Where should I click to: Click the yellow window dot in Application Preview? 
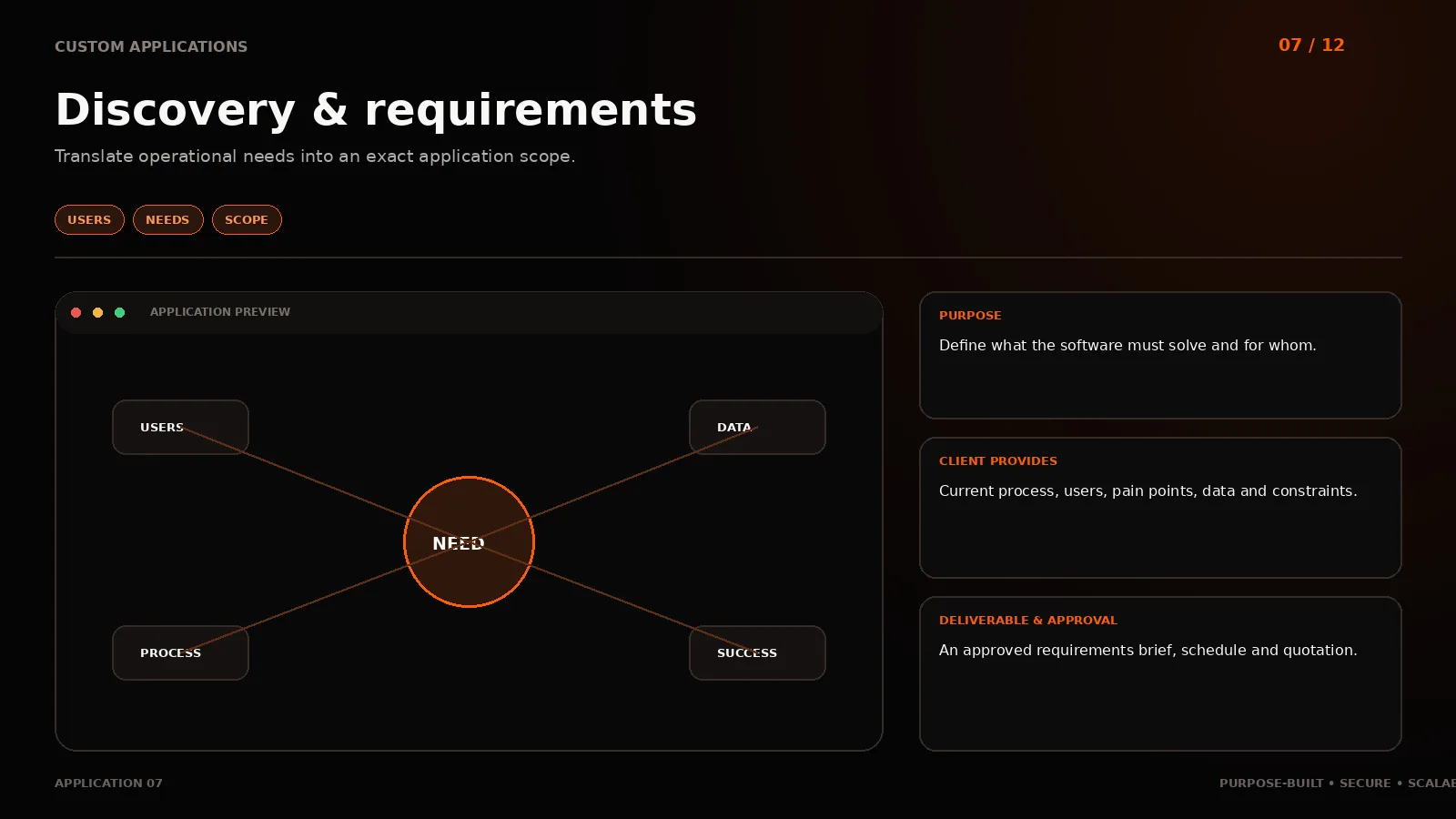pyautogui.click(x=98, y=312)
